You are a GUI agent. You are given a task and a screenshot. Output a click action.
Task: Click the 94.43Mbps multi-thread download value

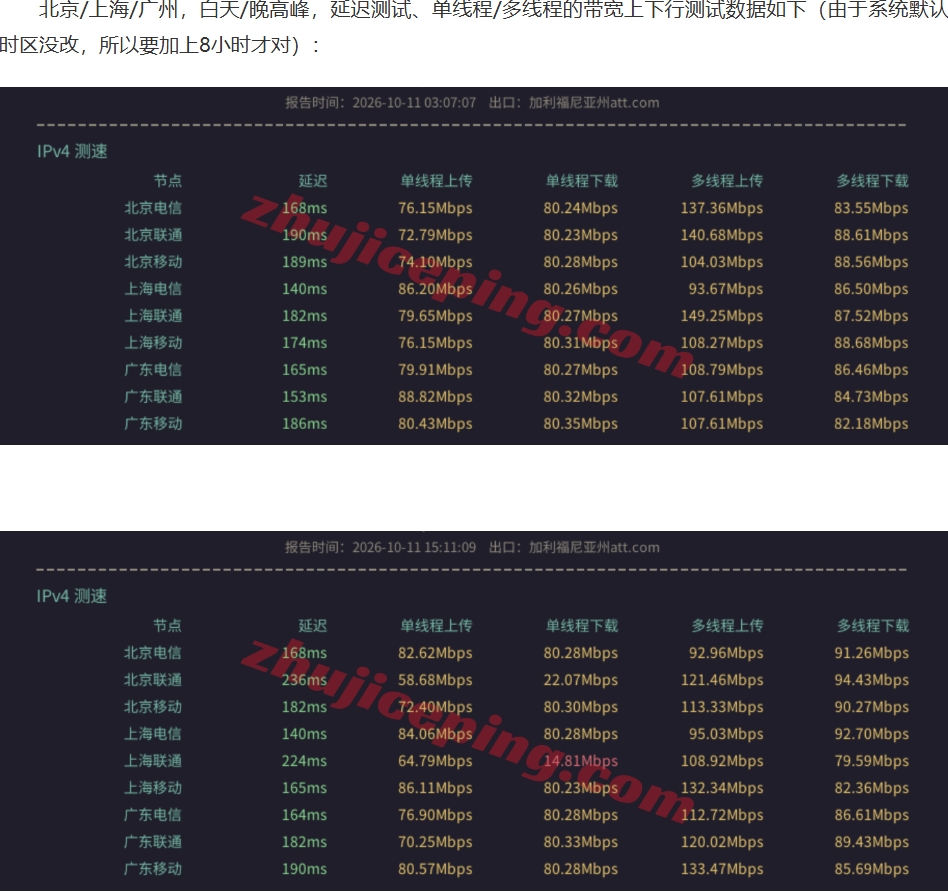[x=872, y=680]
